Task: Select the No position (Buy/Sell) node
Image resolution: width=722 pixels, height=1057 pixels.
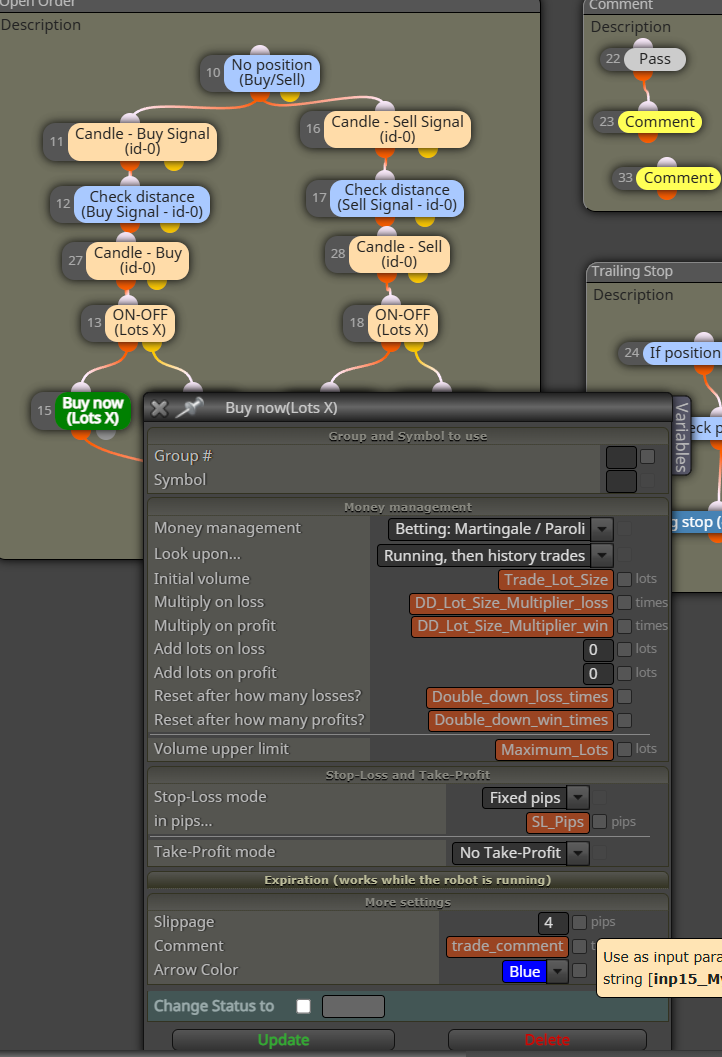Action: coord(272,73)
